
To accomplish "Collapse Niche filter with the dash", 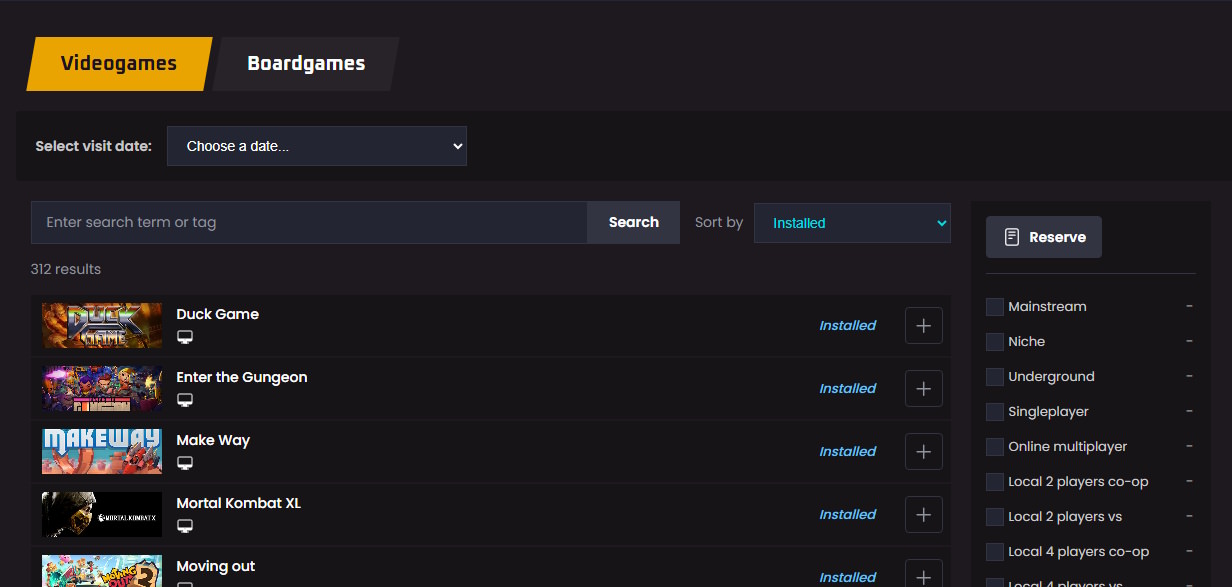I will (1189, 342).
